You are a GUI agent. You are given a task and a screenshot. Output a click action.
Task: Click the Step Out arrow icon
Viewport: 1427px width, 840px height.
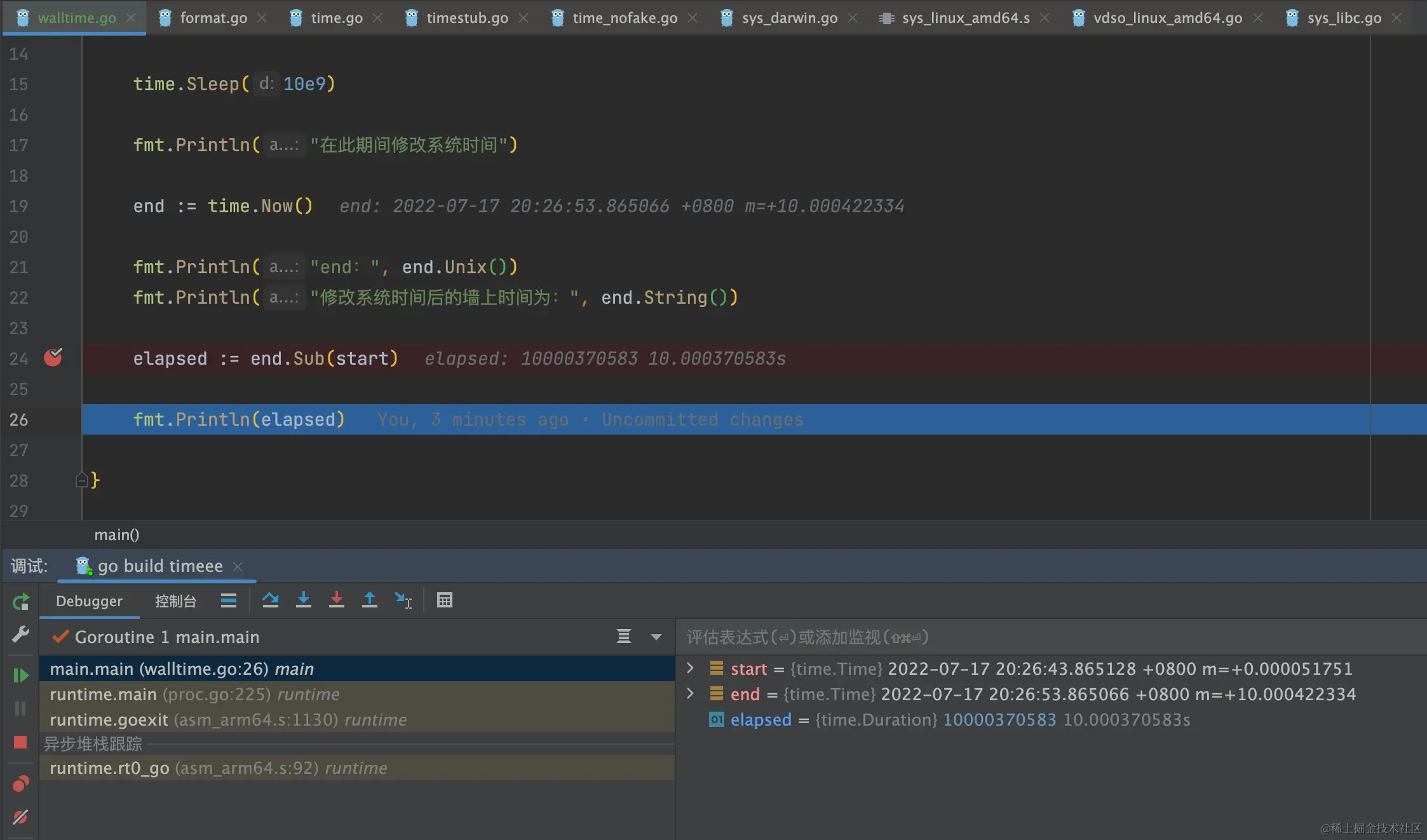[x=370, y=600]
